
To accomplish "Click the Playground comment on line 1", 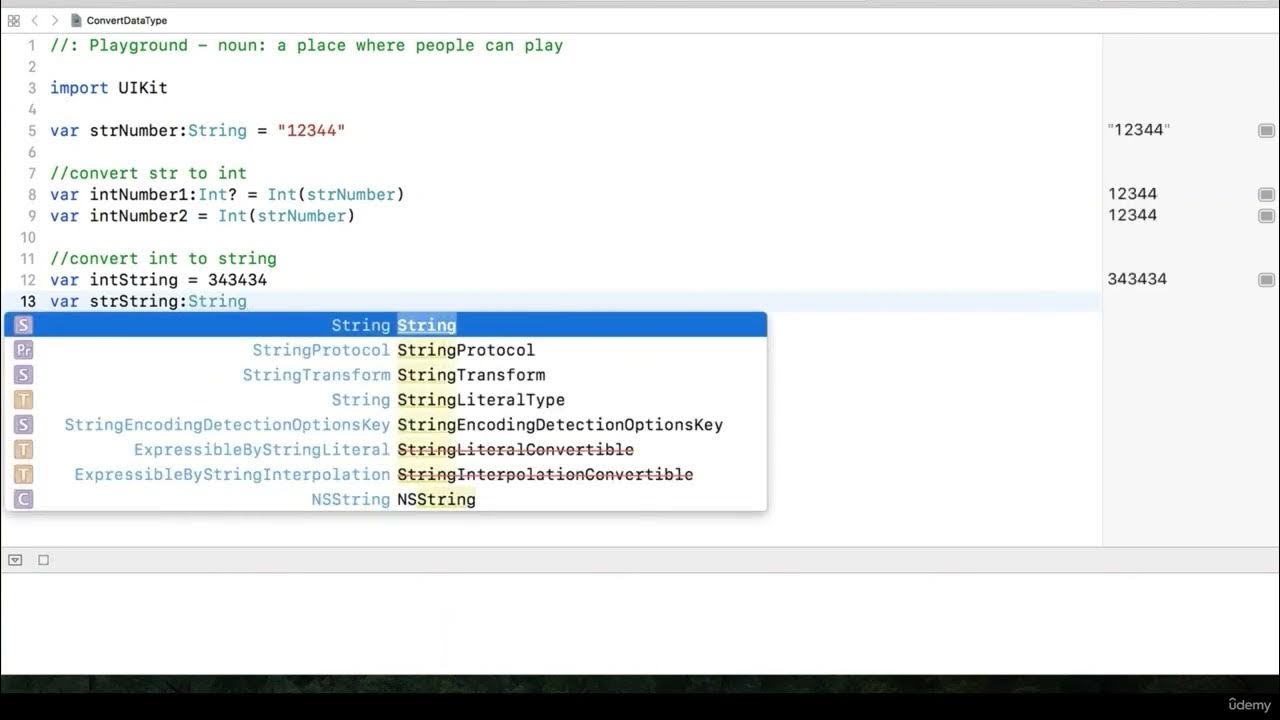I will tap(307, 46).
